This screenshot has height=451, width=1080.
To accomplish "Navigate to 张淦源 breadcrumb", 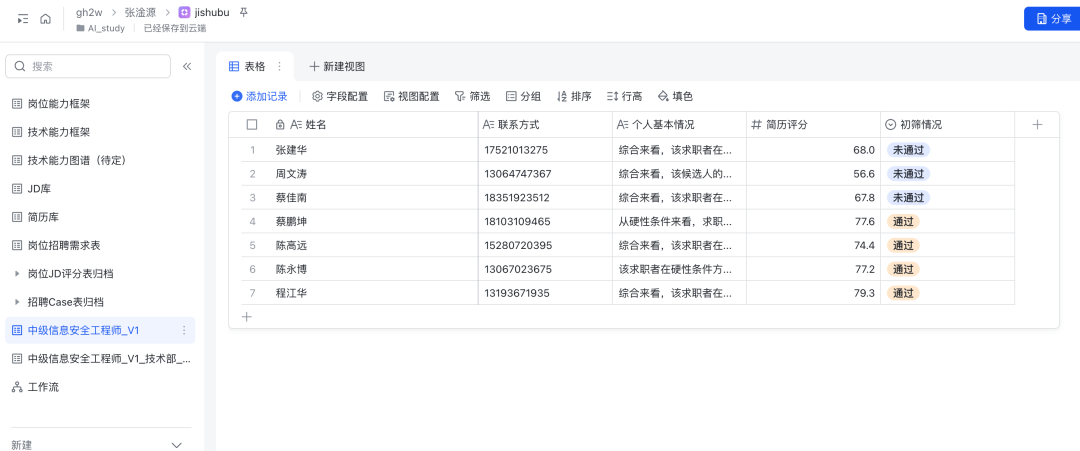I will click(141, 12).
